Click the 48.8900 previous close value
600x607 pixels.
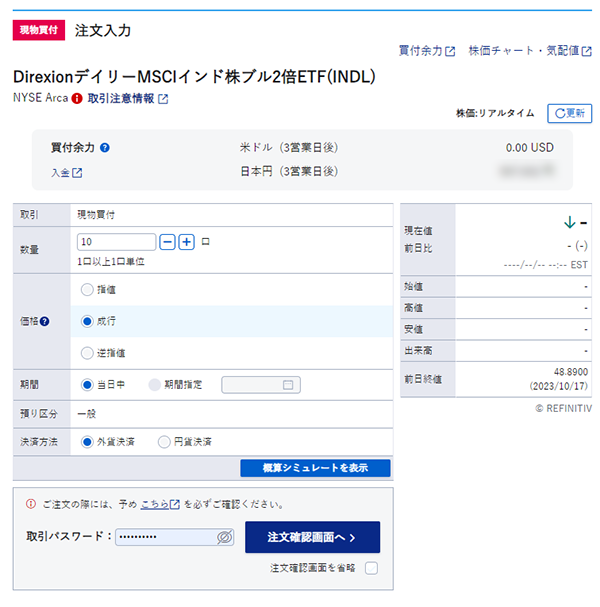pos(571,372)
